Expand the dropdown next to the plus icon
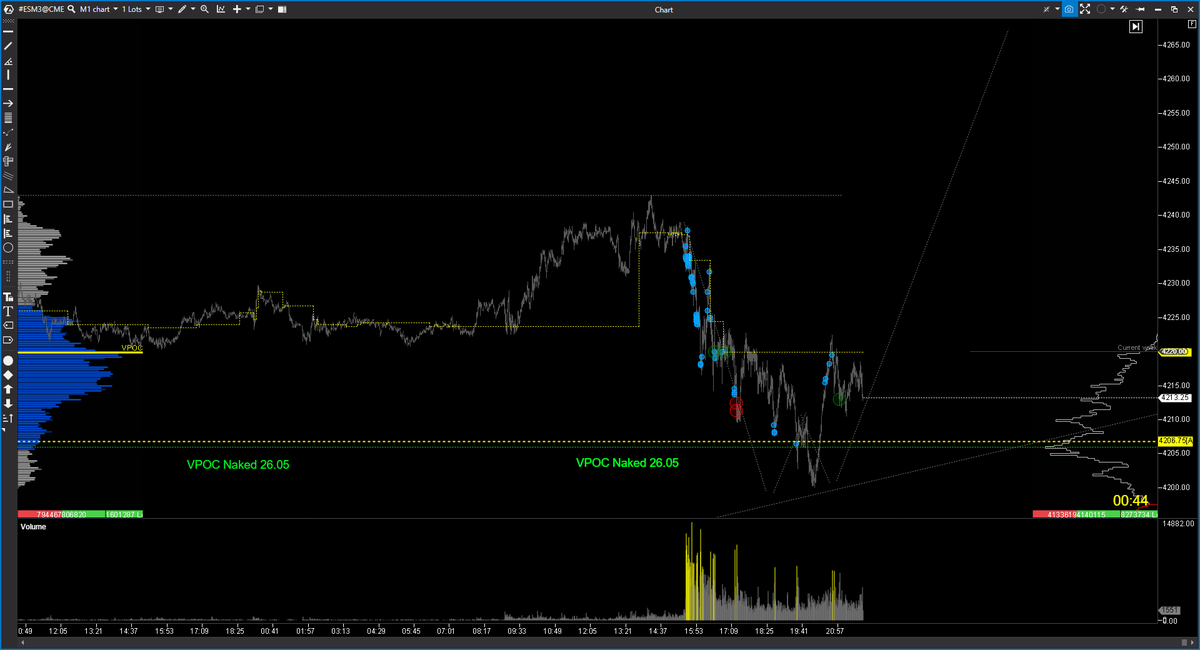Viewport: 1200px width, 650px height. point(248,9)
